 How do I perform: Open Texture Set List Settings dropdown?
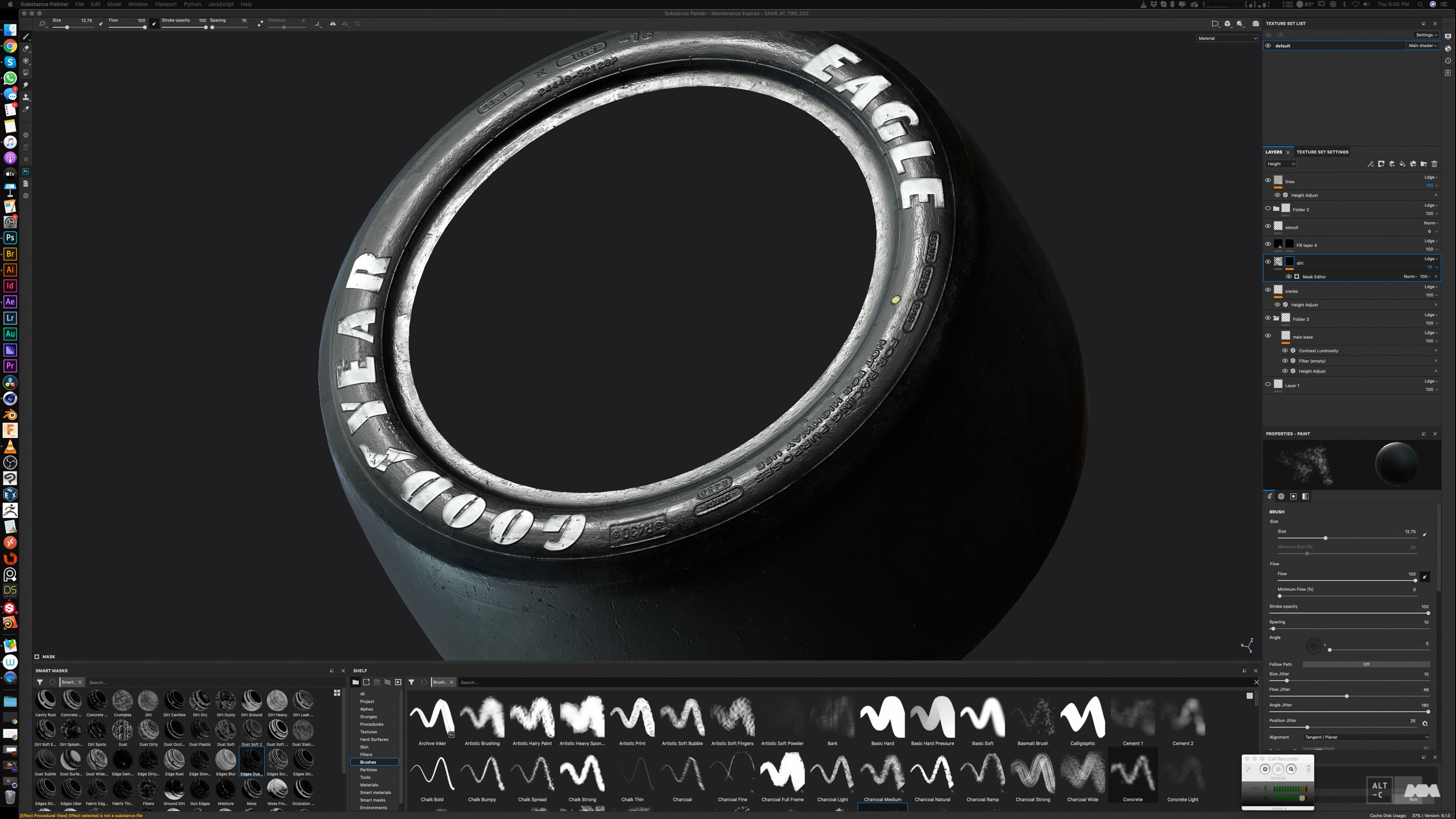click(1426, 35)
